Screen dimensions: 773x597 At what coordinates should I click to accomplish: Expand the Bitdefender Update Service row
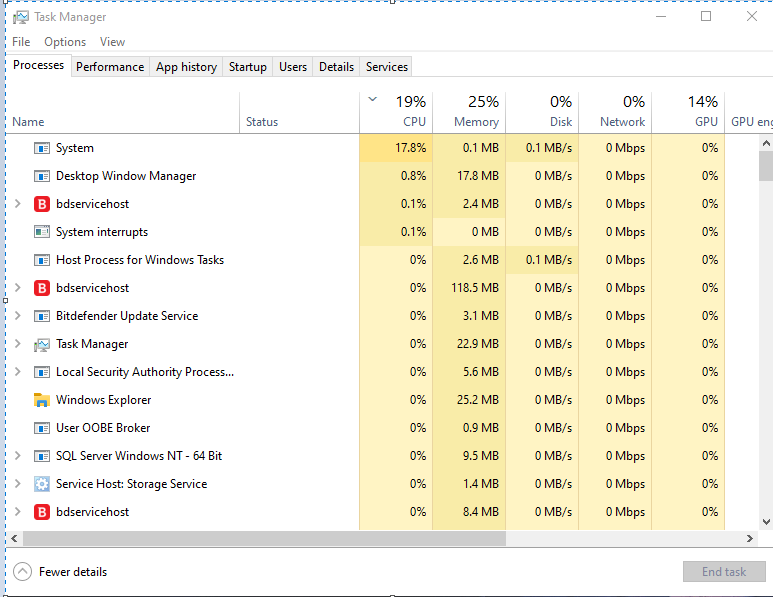(x=18, y=316)
